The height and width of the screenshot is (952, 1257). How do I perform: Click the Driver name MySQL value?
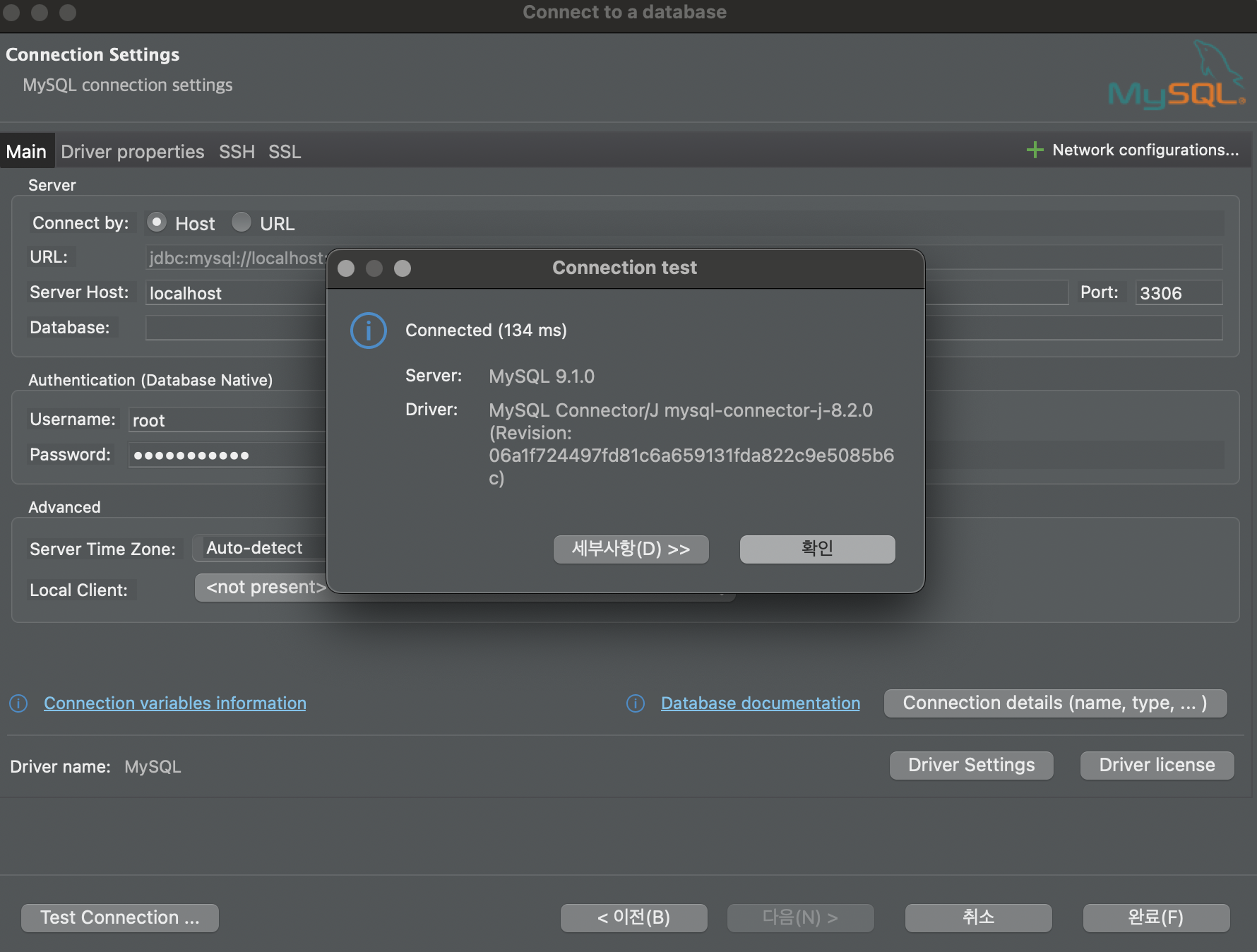click(x=153, y=767)
